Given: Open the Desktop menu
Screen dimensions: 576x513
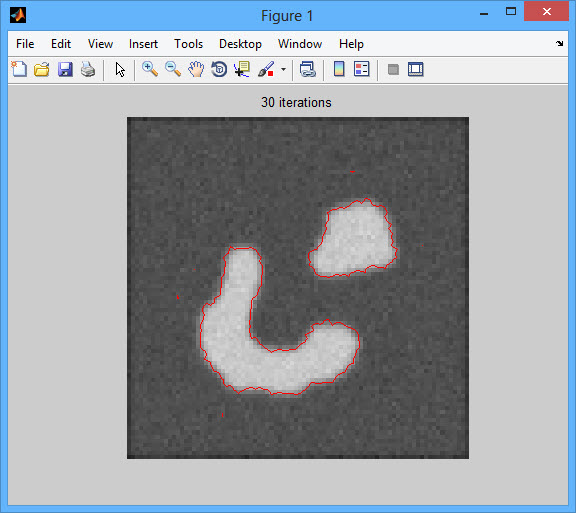Looking at the screenshot, I should click(240, 44).
